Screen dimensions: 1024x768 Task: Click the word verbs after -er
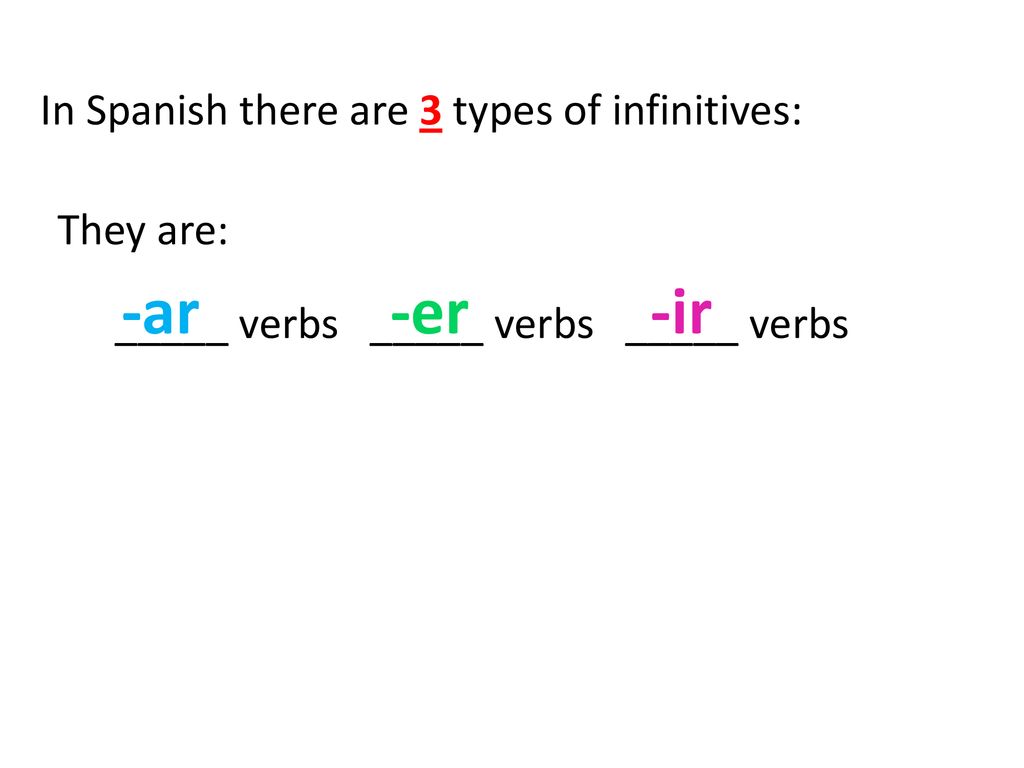[x=544, y=325]
